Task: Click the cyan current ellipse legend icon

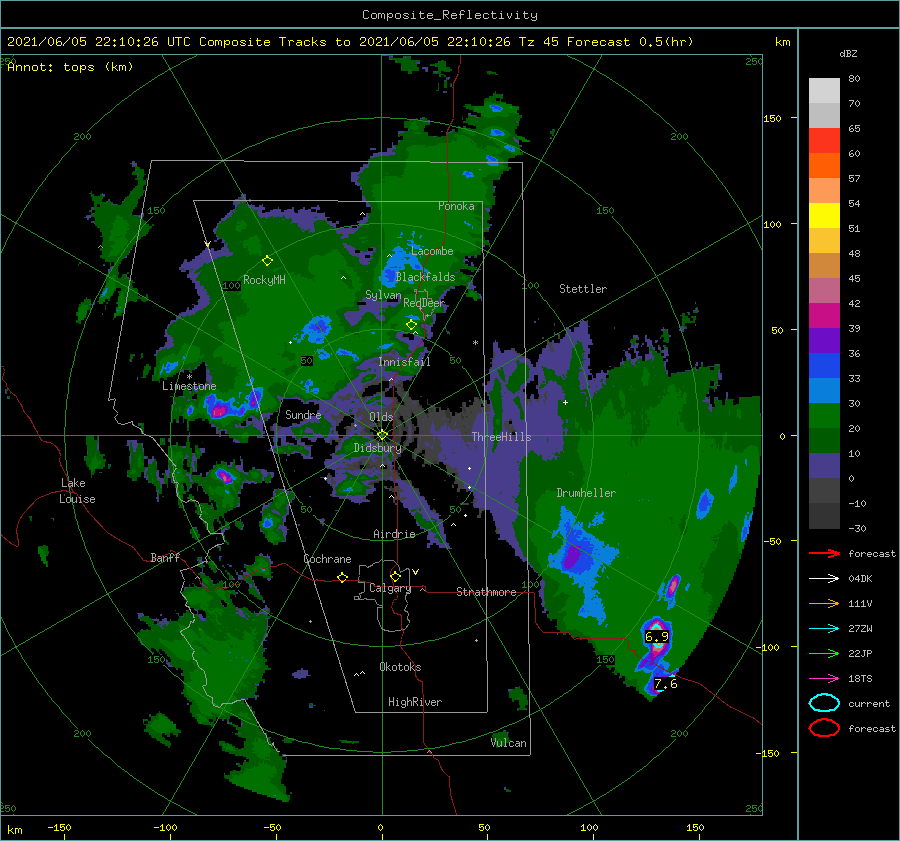Action: coord(824,703)
